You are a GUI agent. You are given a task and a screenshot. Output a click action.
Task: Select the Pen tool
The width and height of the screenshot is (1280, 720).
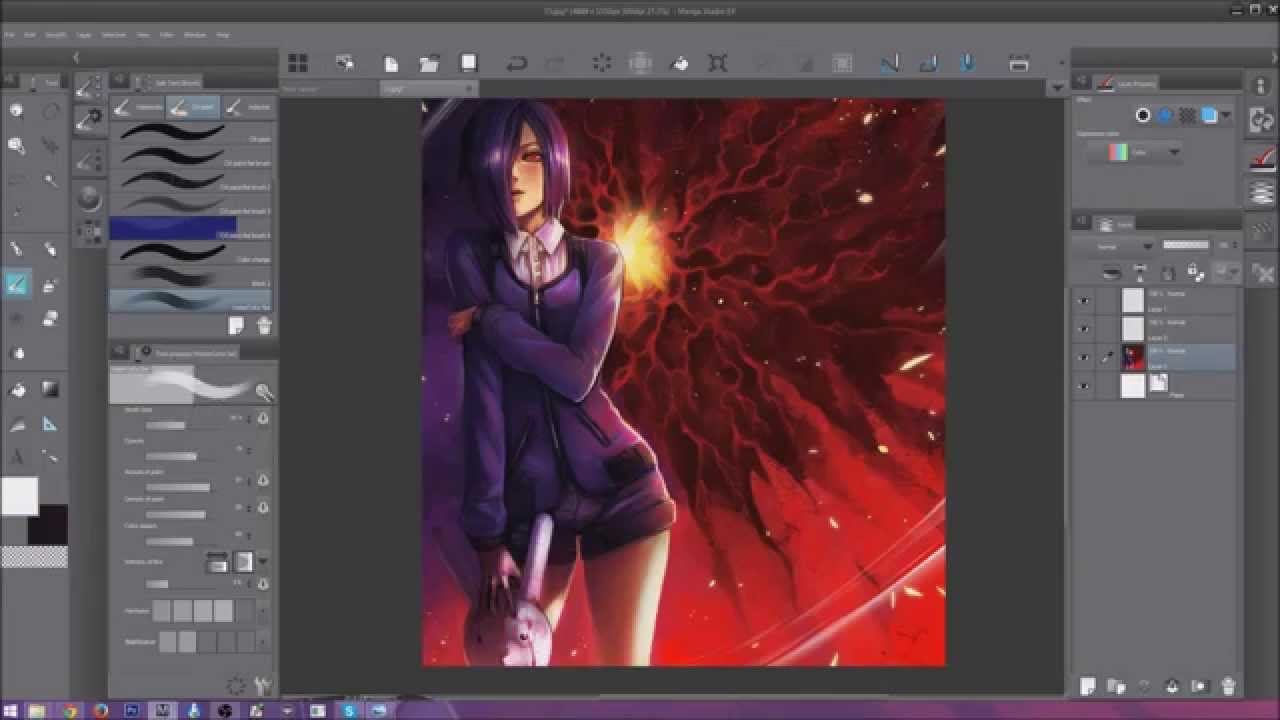point(17,249)
